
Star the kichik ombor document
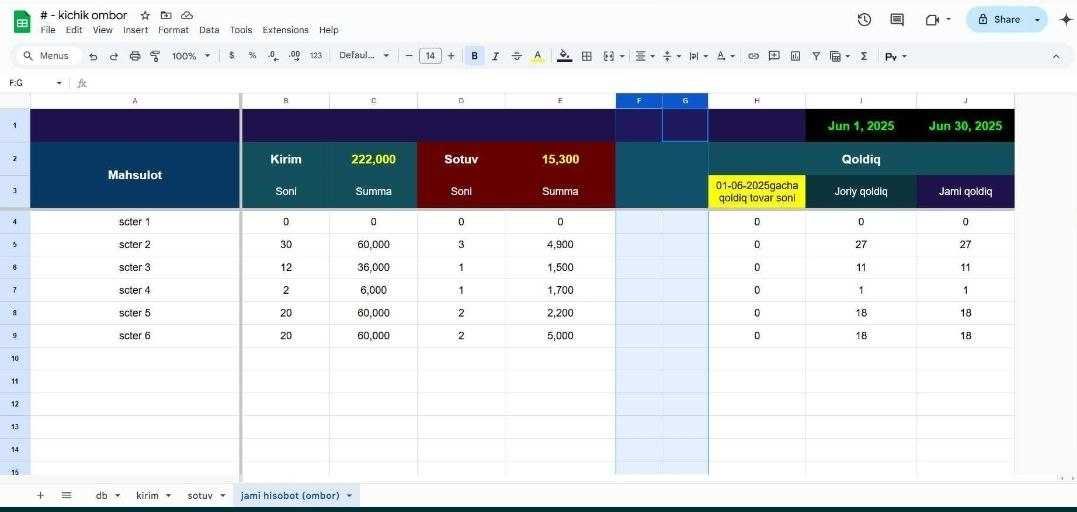pos(145,15)
